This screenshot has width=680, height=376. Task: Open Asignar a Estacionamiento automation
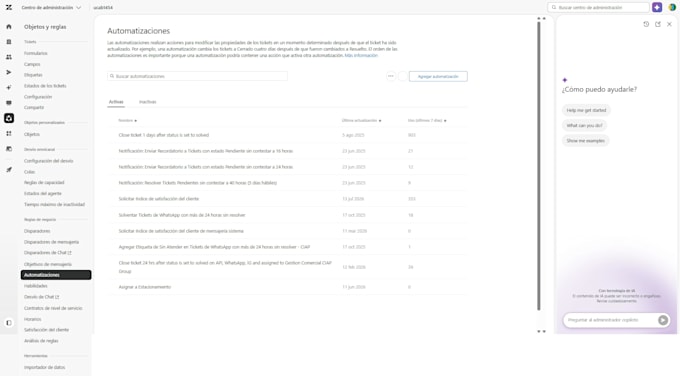[144, 287]
